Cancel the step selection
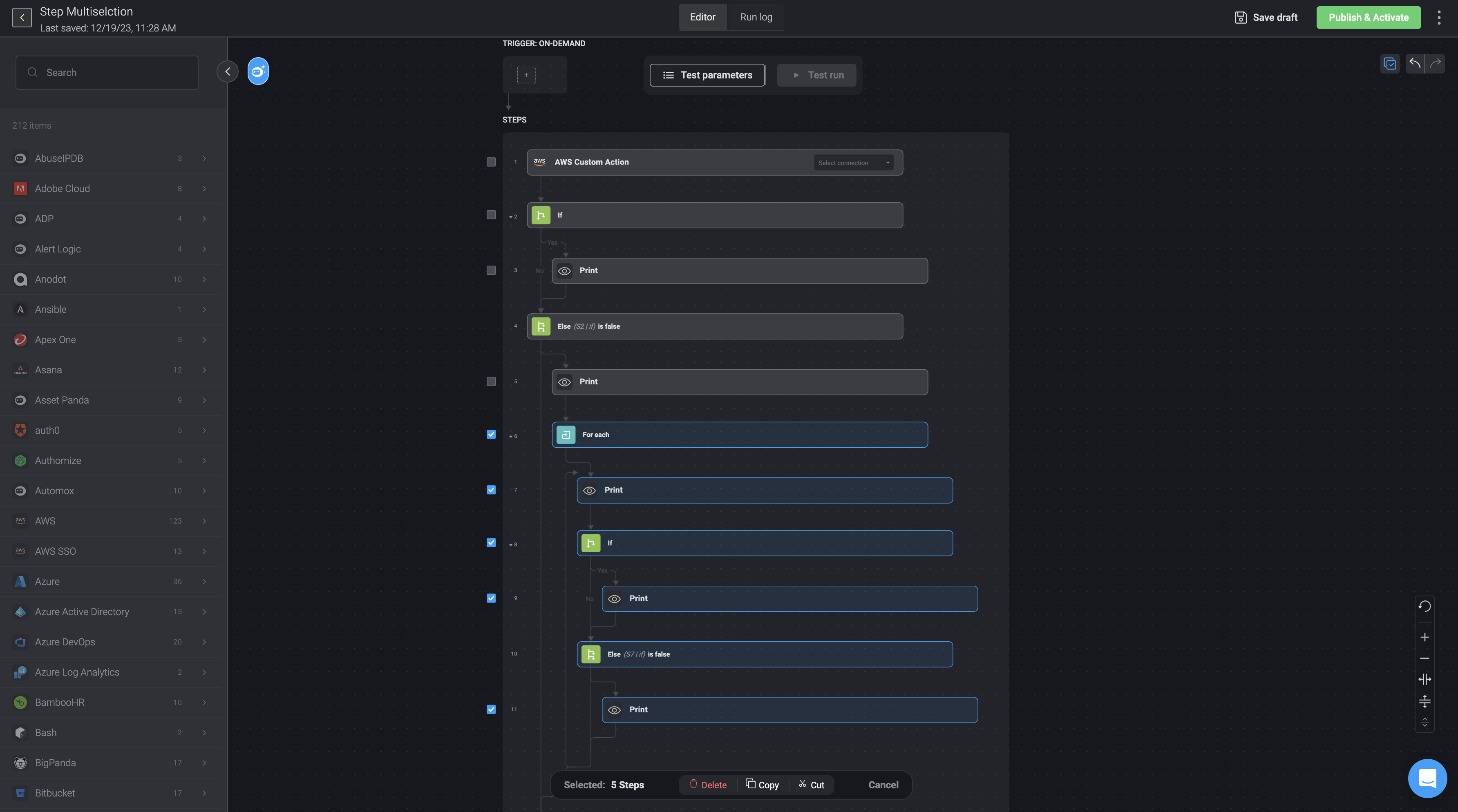1458x812 pixels. [x=883, y=785]
